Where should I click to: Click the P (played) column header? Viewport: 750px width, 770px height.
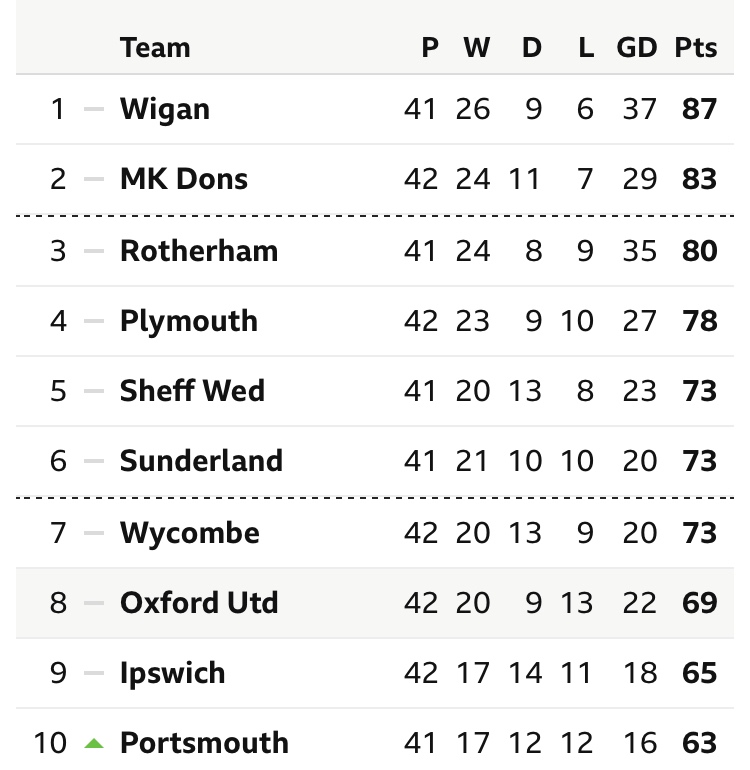click(430, 47)
